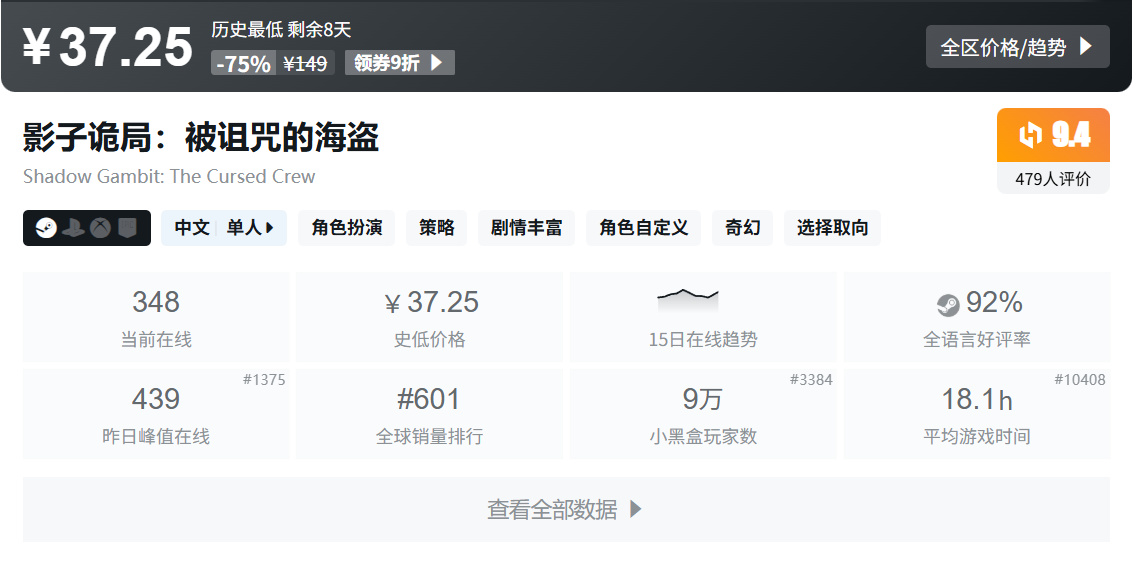Image resolution: width=1146 pixels, height=563 pixels.
Task: Click the 史低价格 ¥37.25 stat card
Action: (429, 317)
